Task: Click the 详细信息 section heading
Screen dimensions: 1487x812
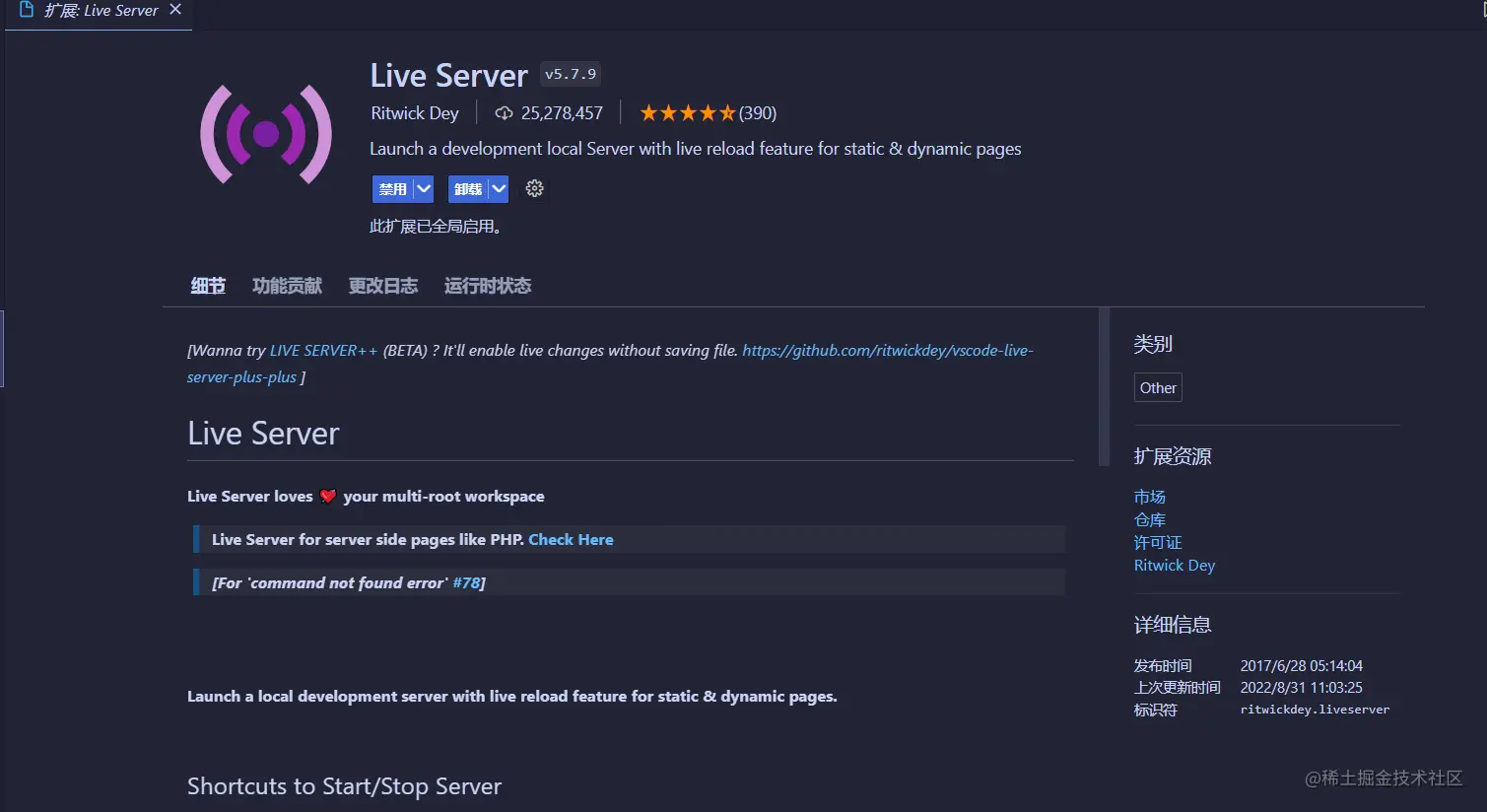Action: click(x=1173, y=625)
